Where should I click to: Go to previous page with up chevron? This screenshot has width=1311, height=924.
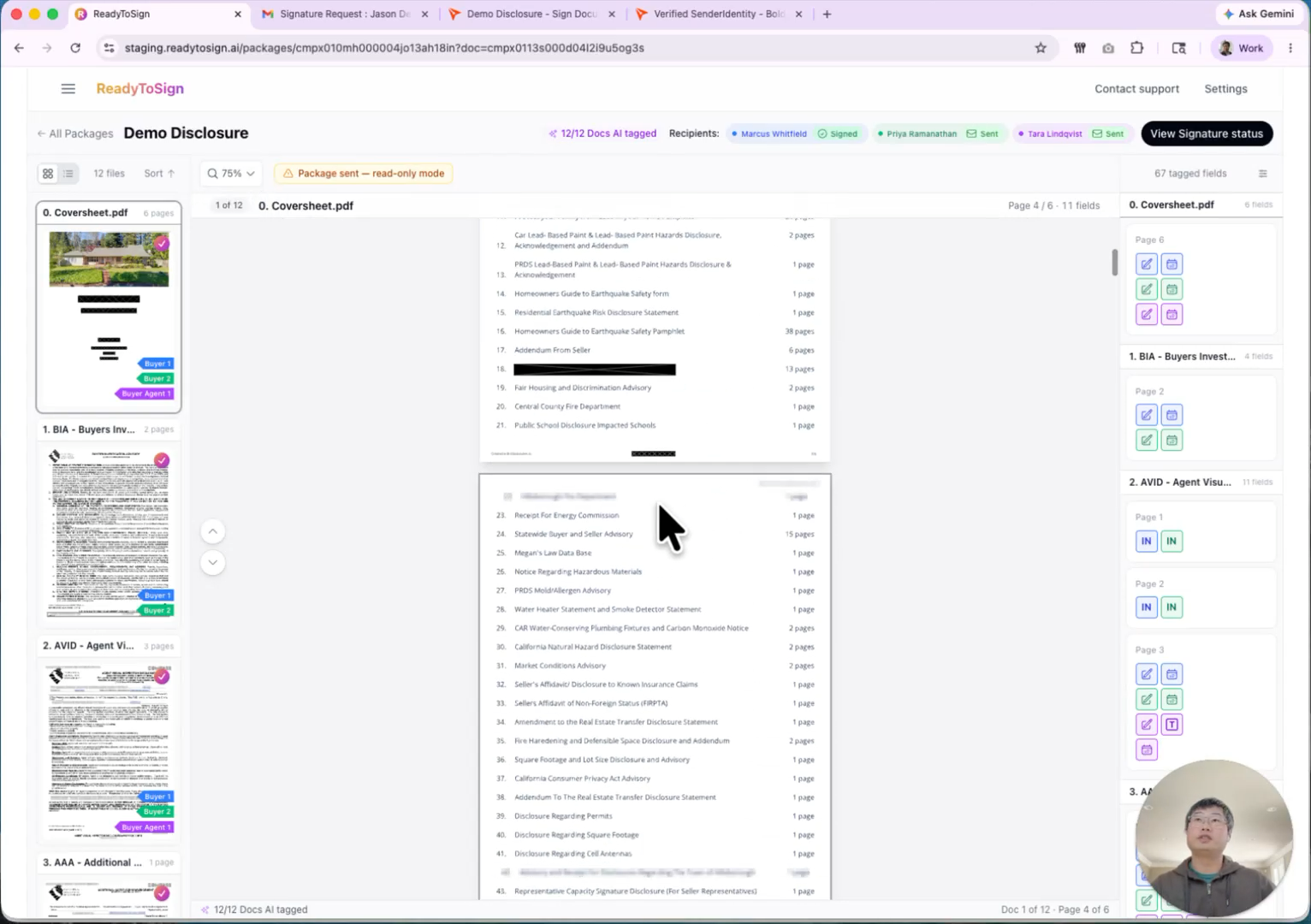pyautogui.click(x=213, y=531)
